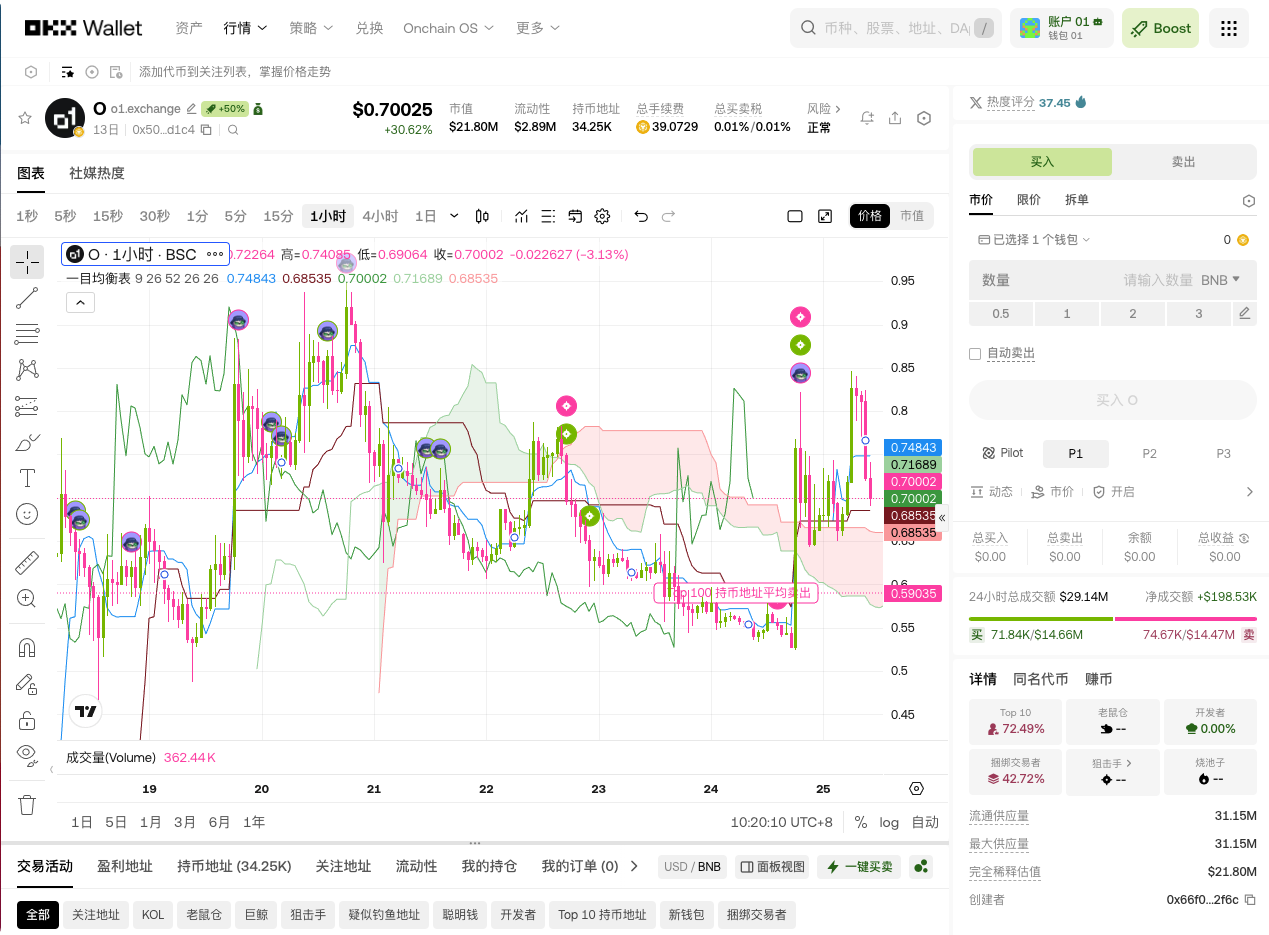Expand the Onchain OS menu

(449, 28)
